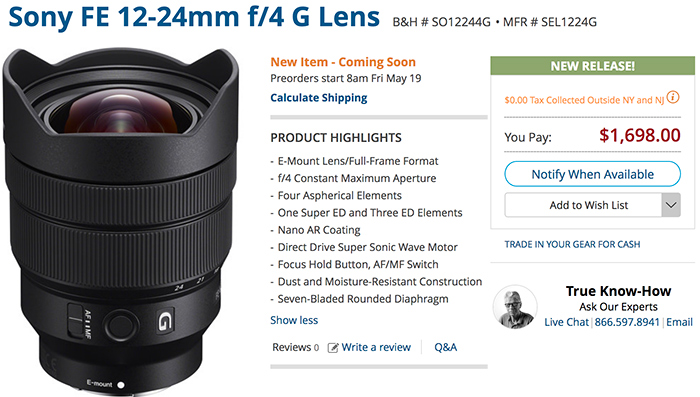Open the Reviews 0 section
The width and height of the screenshot is (700, 397).
[x=296, y=347]
